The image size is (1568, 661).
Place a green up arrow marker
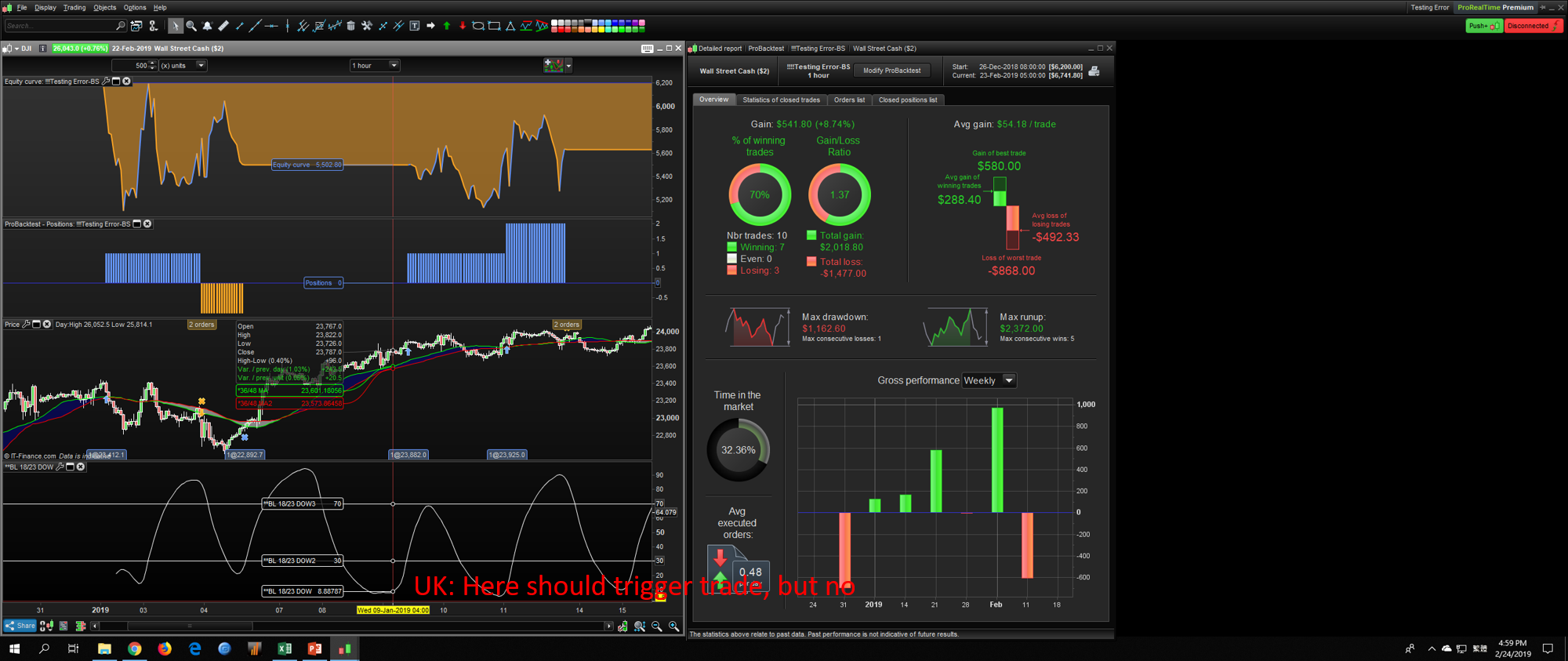(447, 26)
